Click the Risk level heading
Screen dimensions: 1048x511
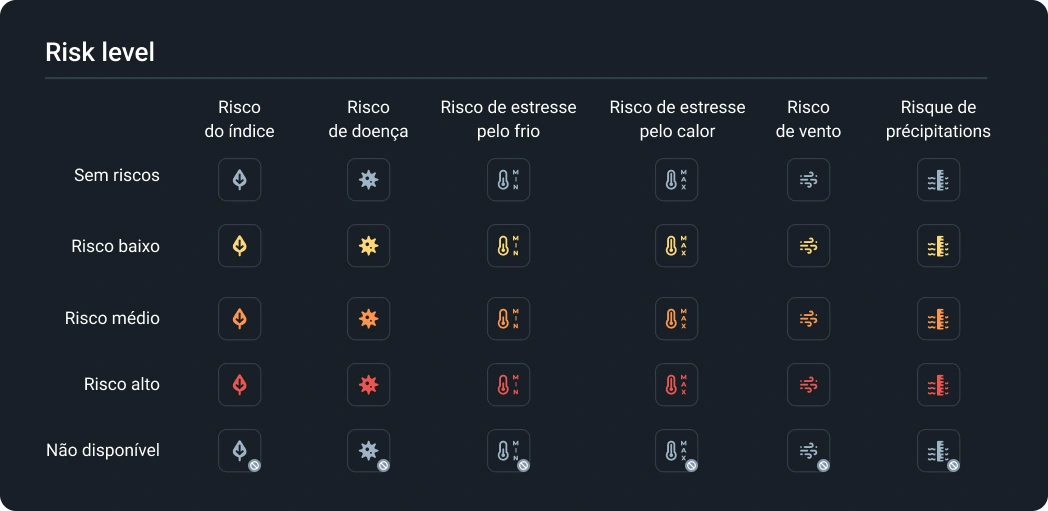(x=100, y=52)
